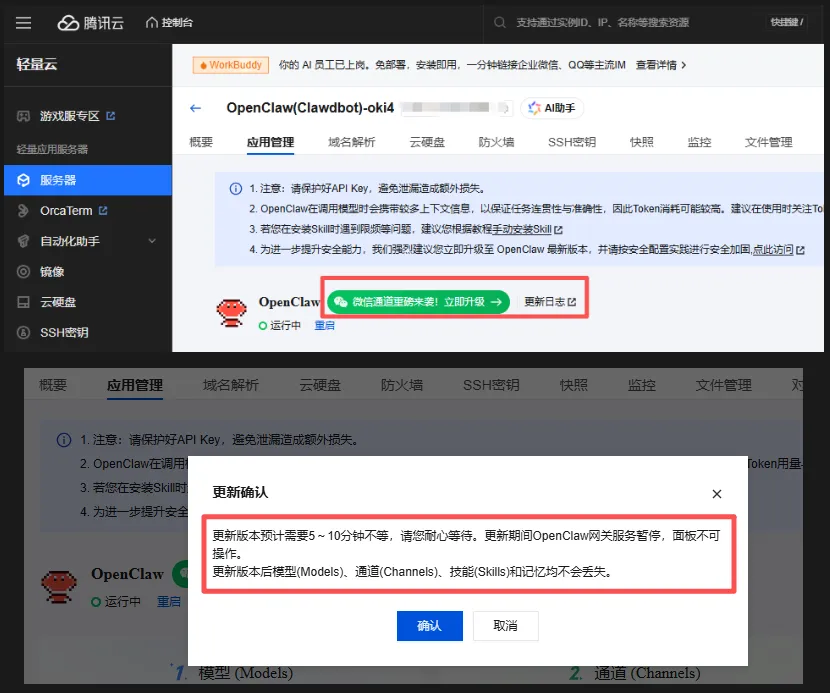
Task: Switch to upper 防火墙 tab
Action: click(x=497, y=142)
